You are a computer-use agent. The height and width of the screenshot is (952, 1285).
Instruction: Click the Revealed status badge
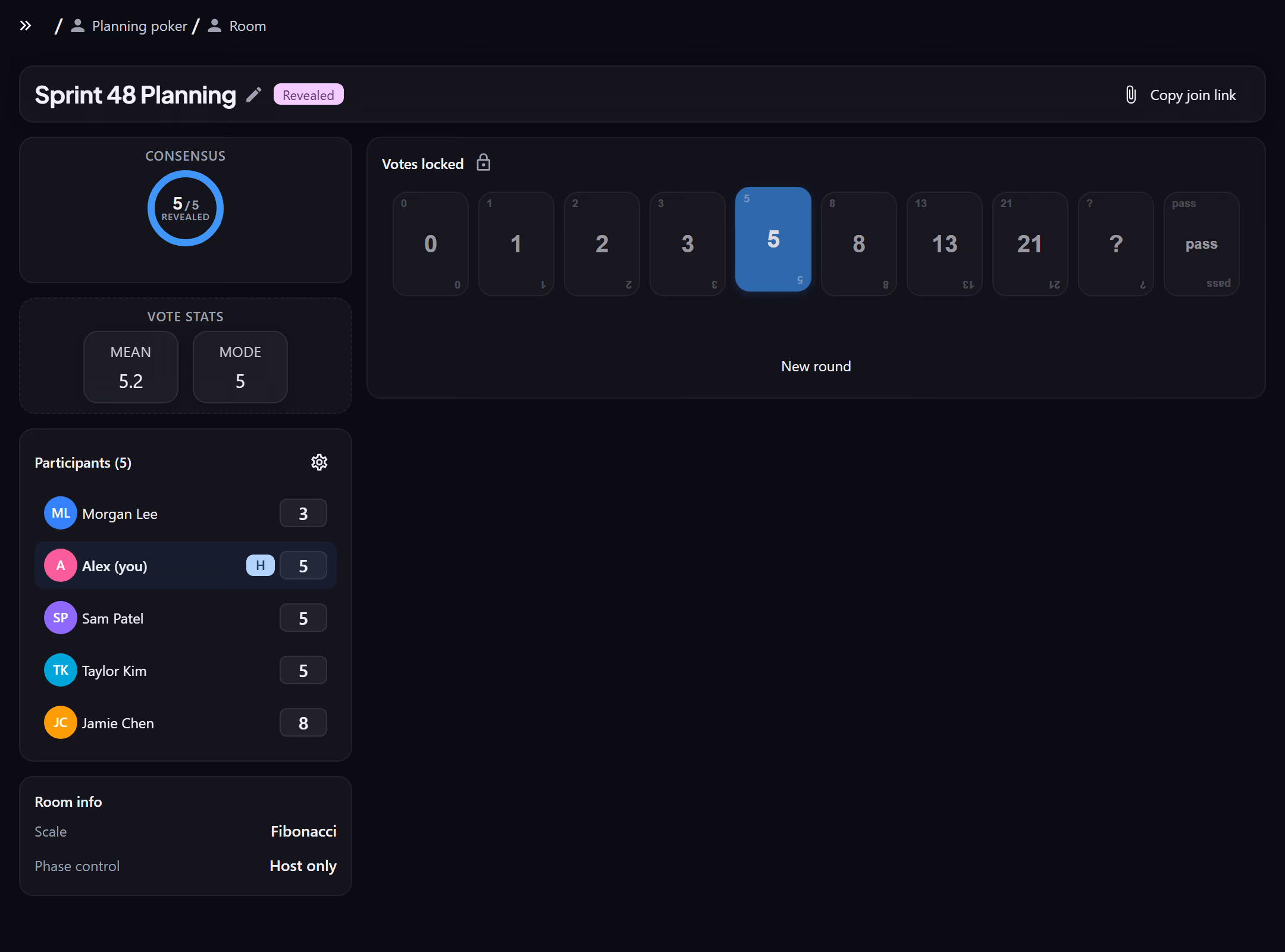click(x=308, y=95)
